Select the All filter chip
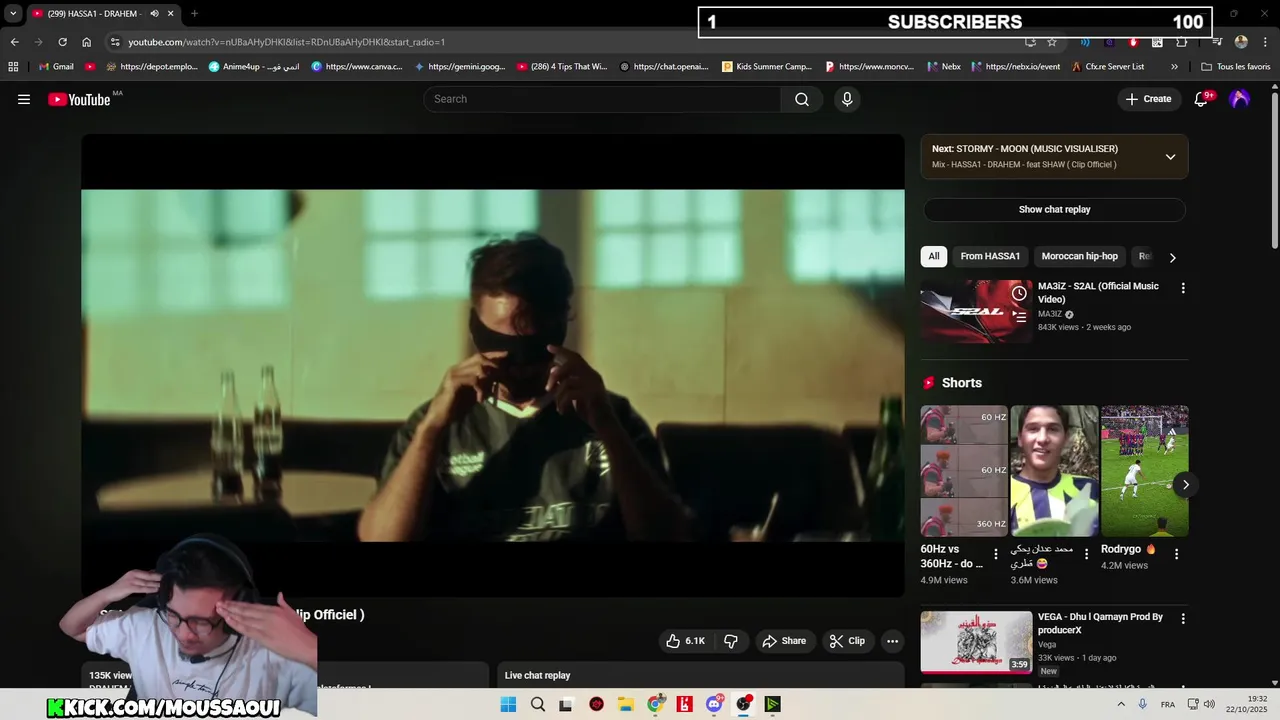Image resolution: width=1280 pixels, height=720 pixels. [934, 257]
